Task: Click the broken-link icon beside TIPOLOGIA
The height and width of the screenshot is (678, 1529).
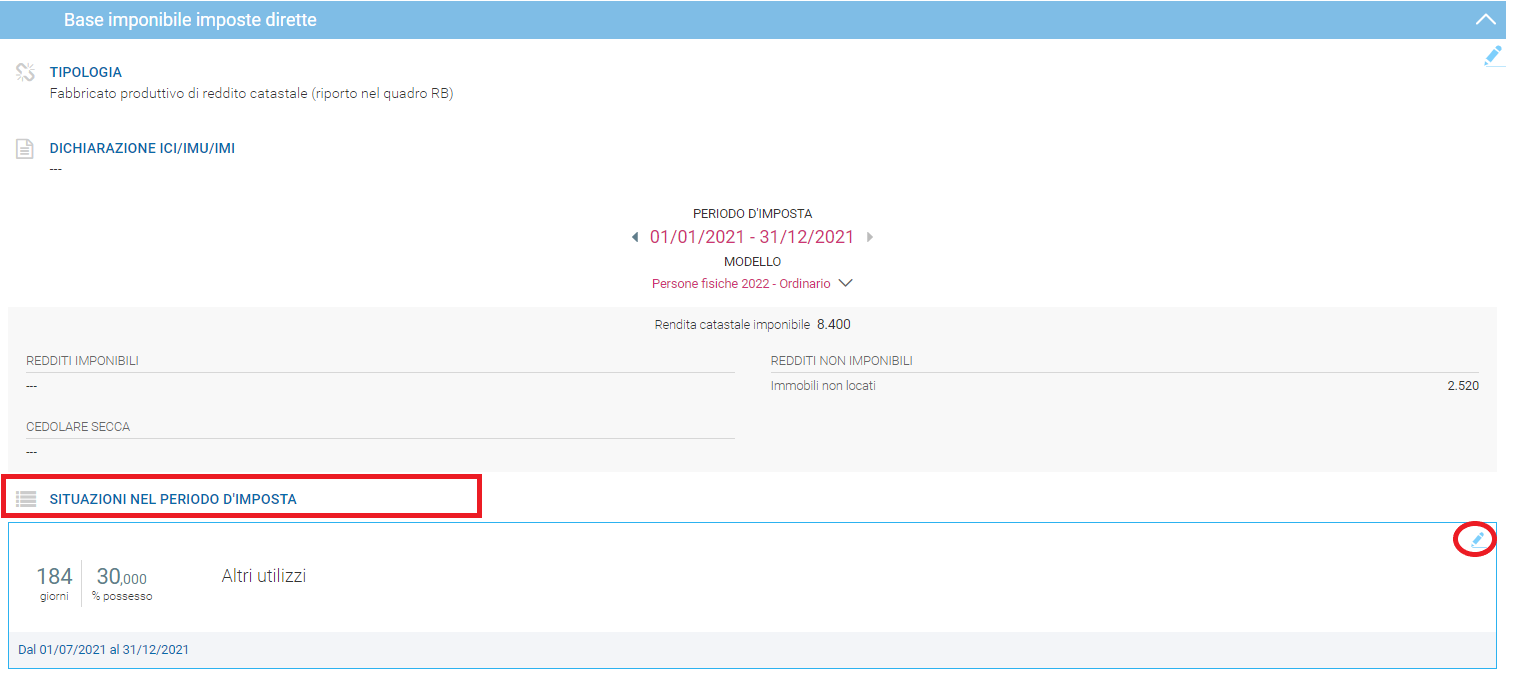Action: coord(26,73)
